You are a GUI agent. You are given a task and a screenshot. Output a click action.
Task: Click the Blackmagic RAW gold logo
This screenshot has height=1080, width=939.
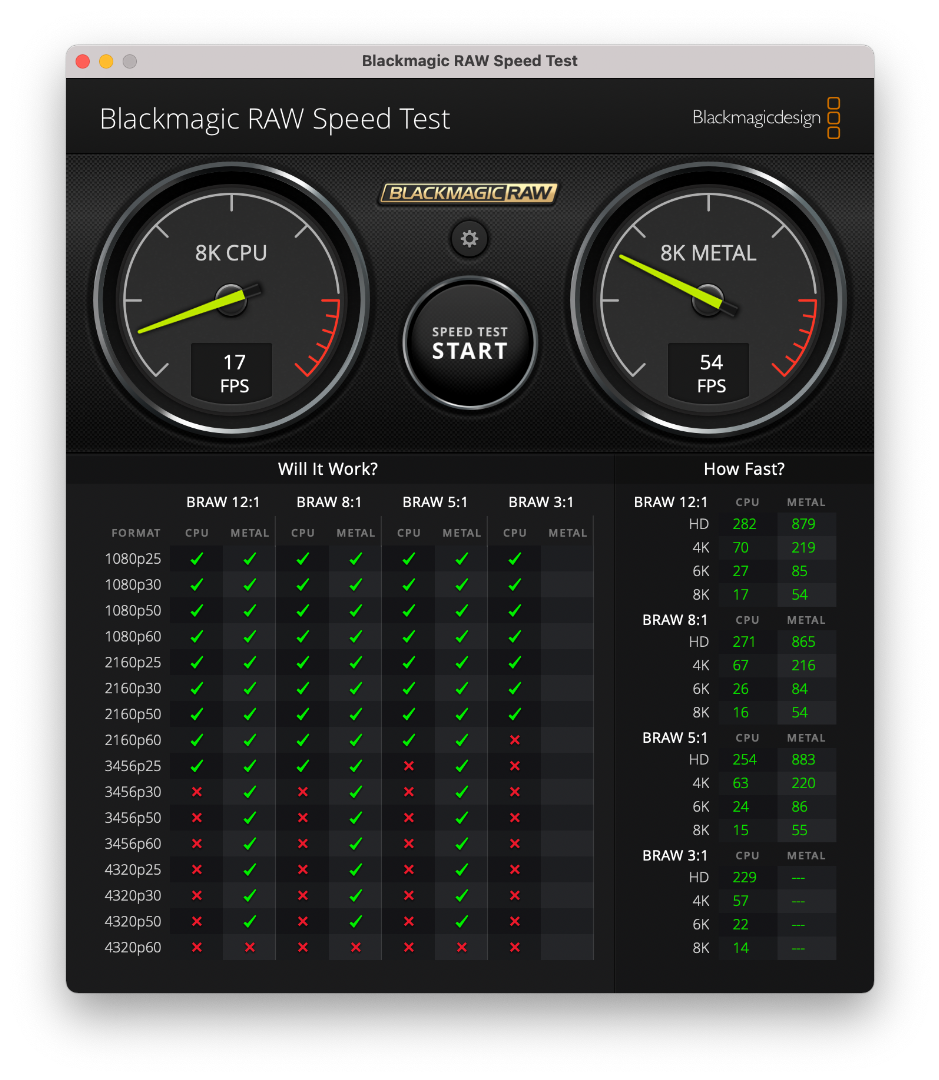(468, 193)
